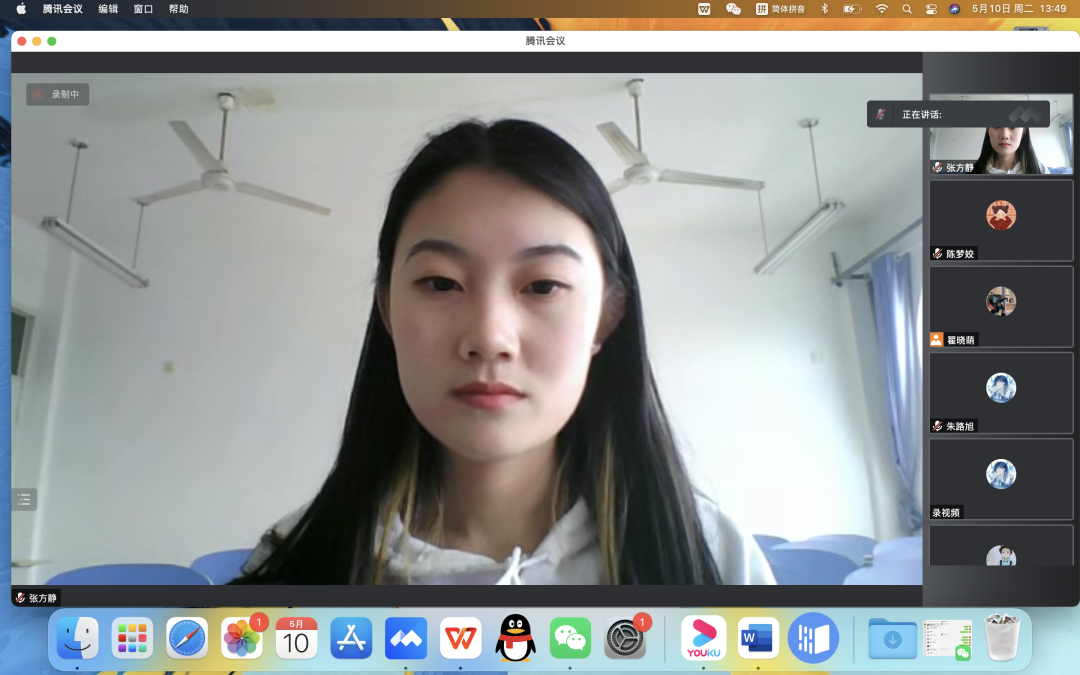Open WeChat from the Dock
This screenshot has height=675, width=1080.
570,638
